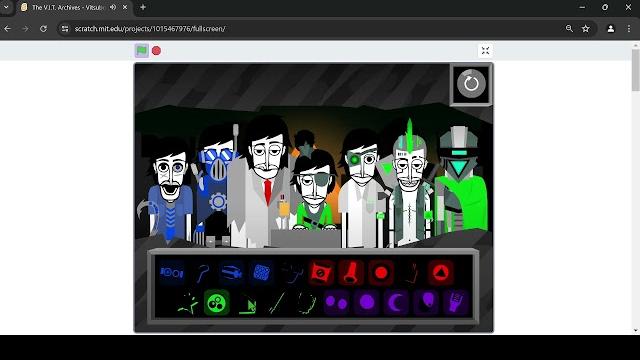Pick the blue hook sound icon

point(202,272)
